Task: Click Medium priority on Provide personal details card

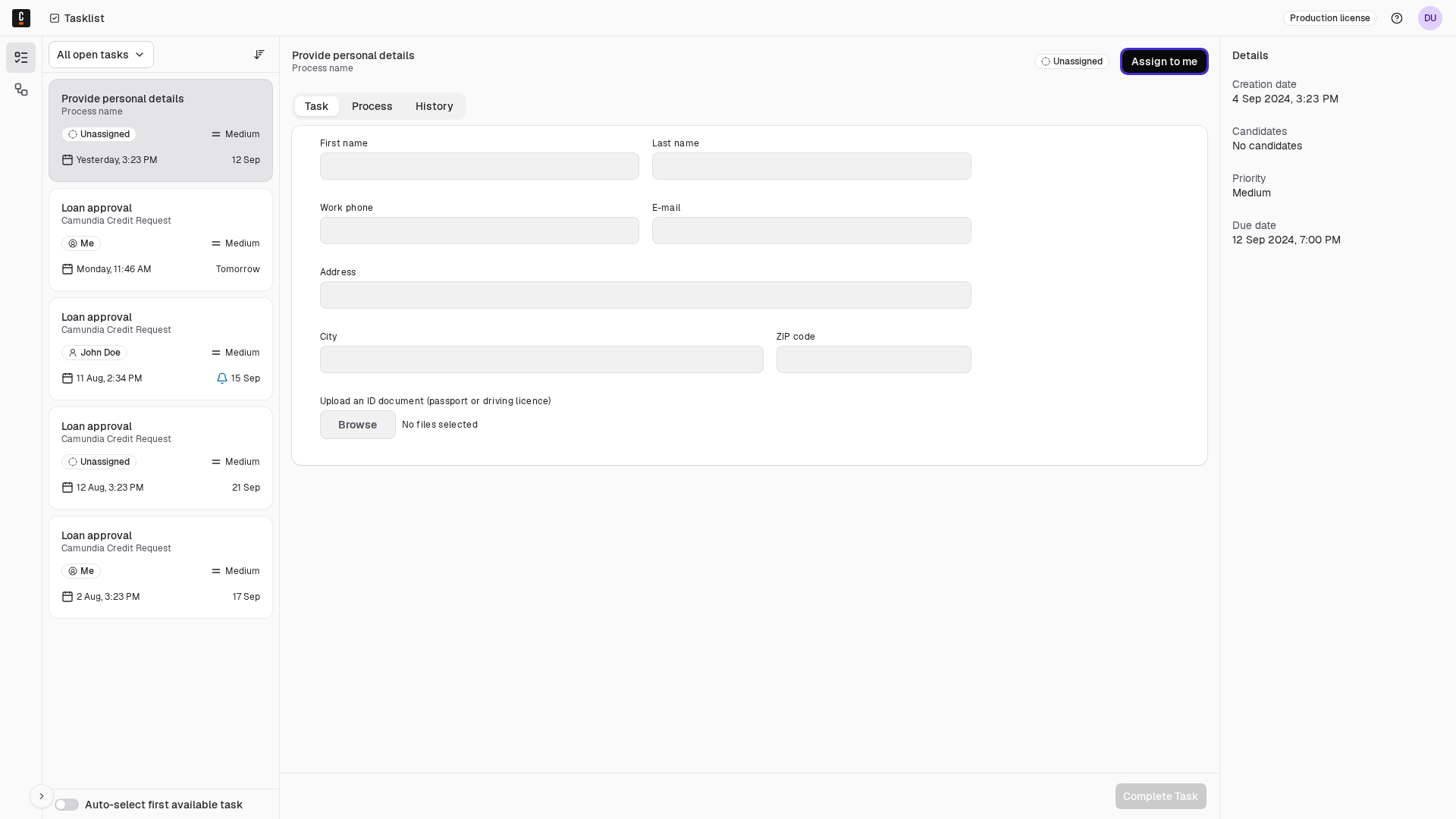Action: click(x=236, y=134)
